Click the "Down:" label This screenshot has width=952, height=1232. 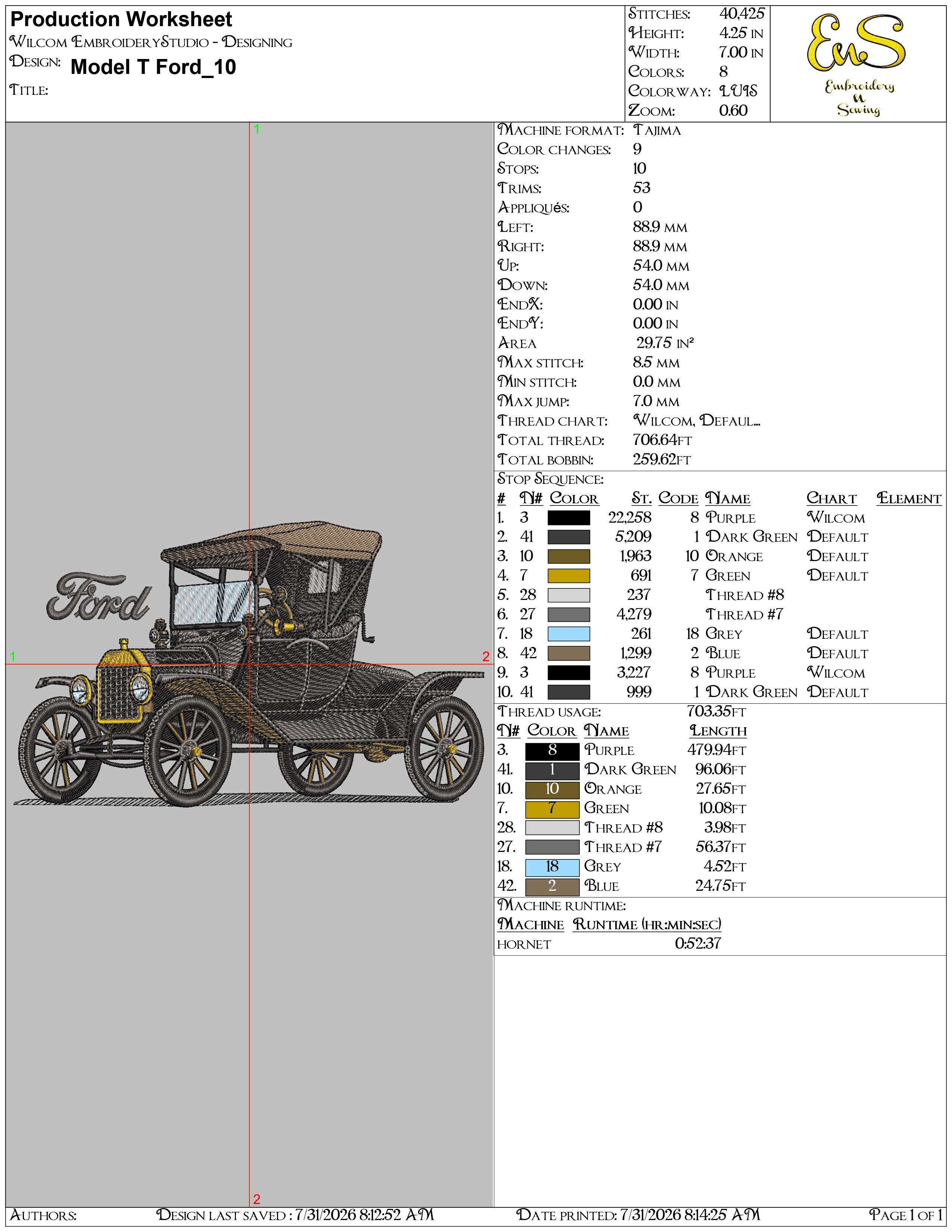522,286
